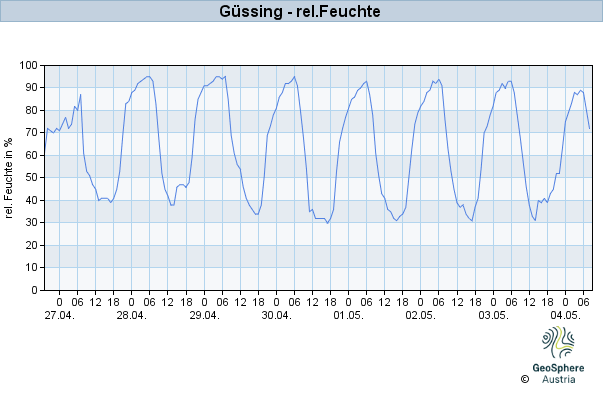Click the copyright symbol near the logo
The height and width of the screenshot is (400, 603).
pos(525,379)
